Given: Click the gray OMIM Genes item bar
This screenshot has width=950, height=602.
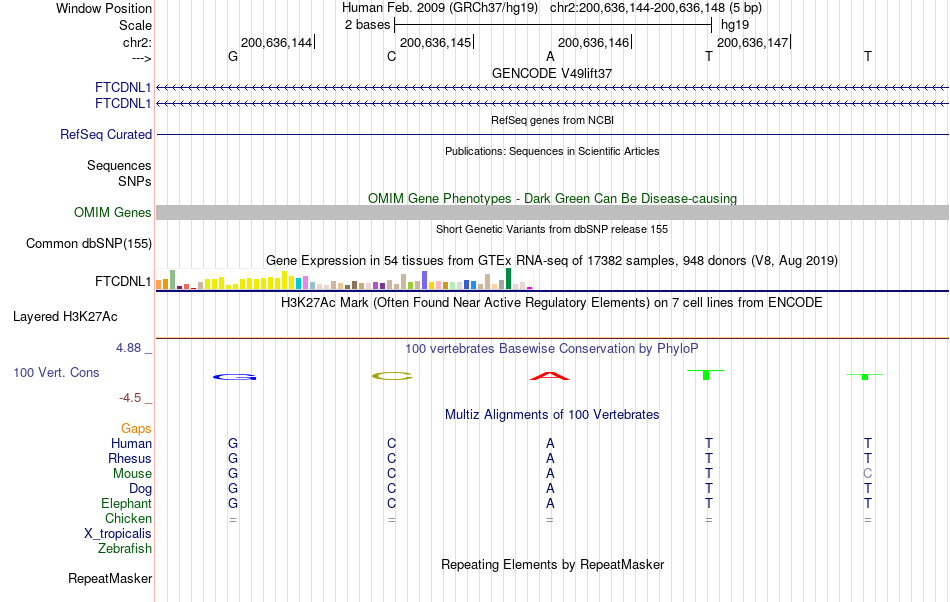Looking at the screenshot, I should (x=552, y=213).
